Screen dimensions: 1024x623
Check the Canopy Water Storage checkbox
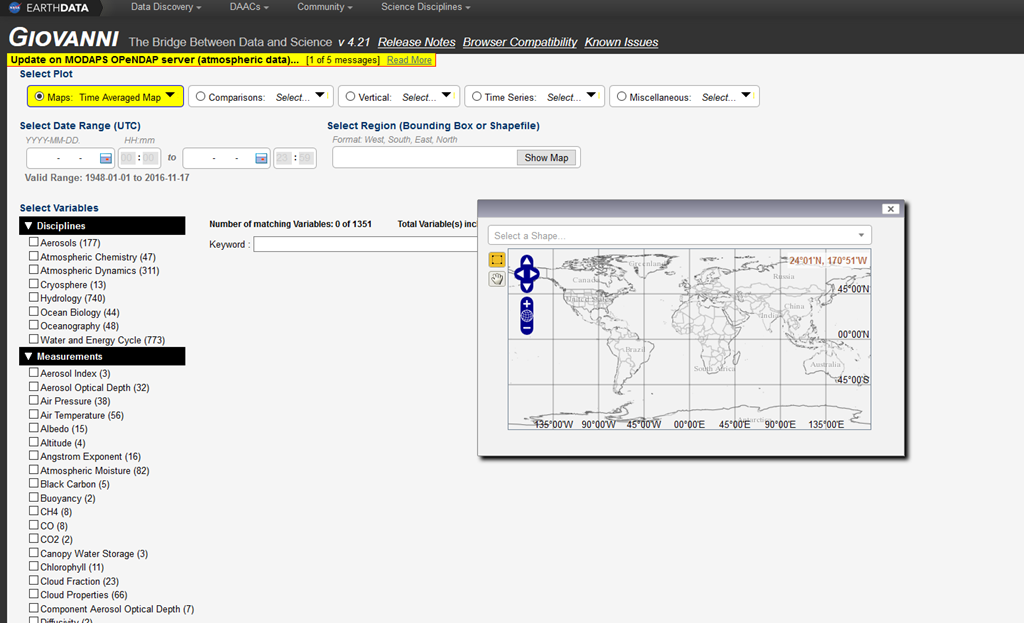(x=33, y=552)
